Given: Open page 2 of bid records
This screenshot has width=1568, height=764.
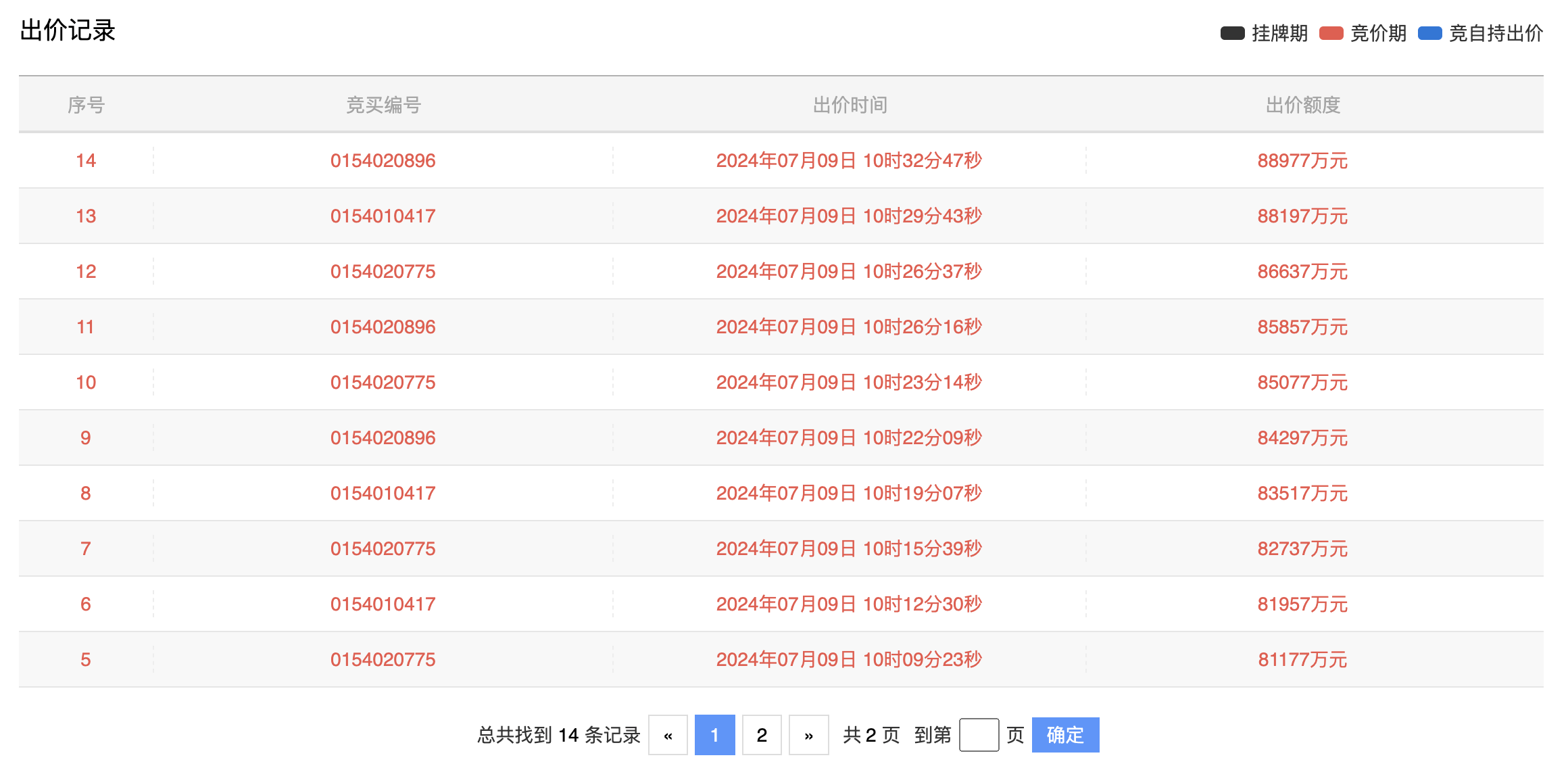Looking at the screenshot, I should click(762, 735).
